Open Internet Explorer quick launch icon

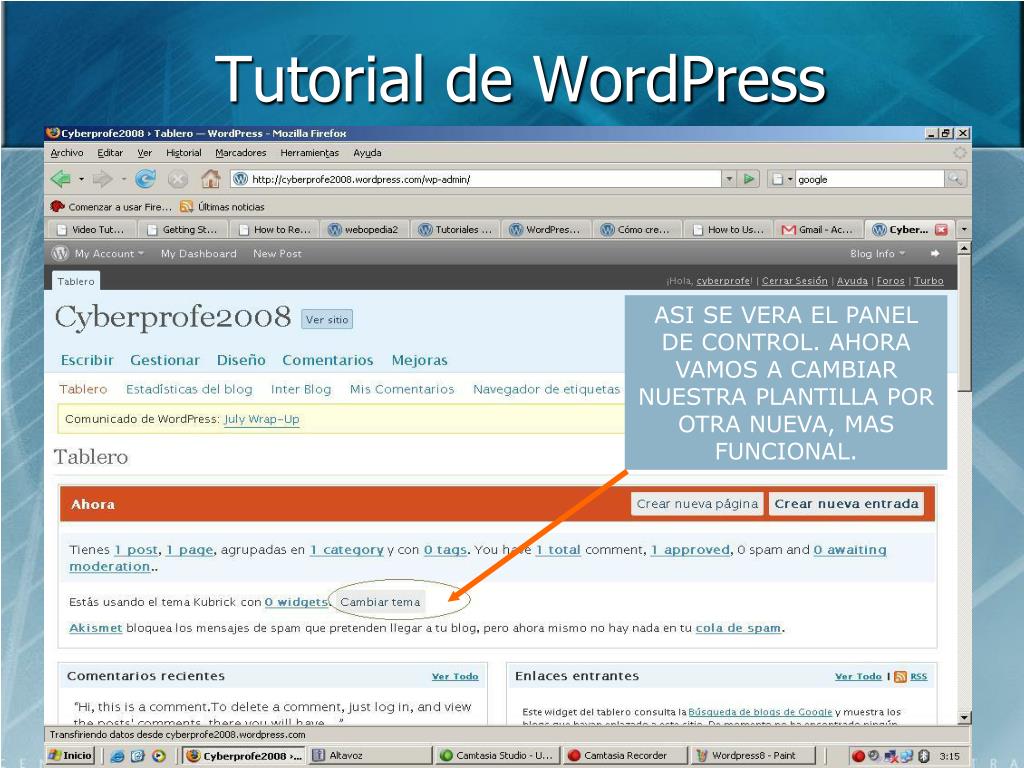click(x=117, y=756)
